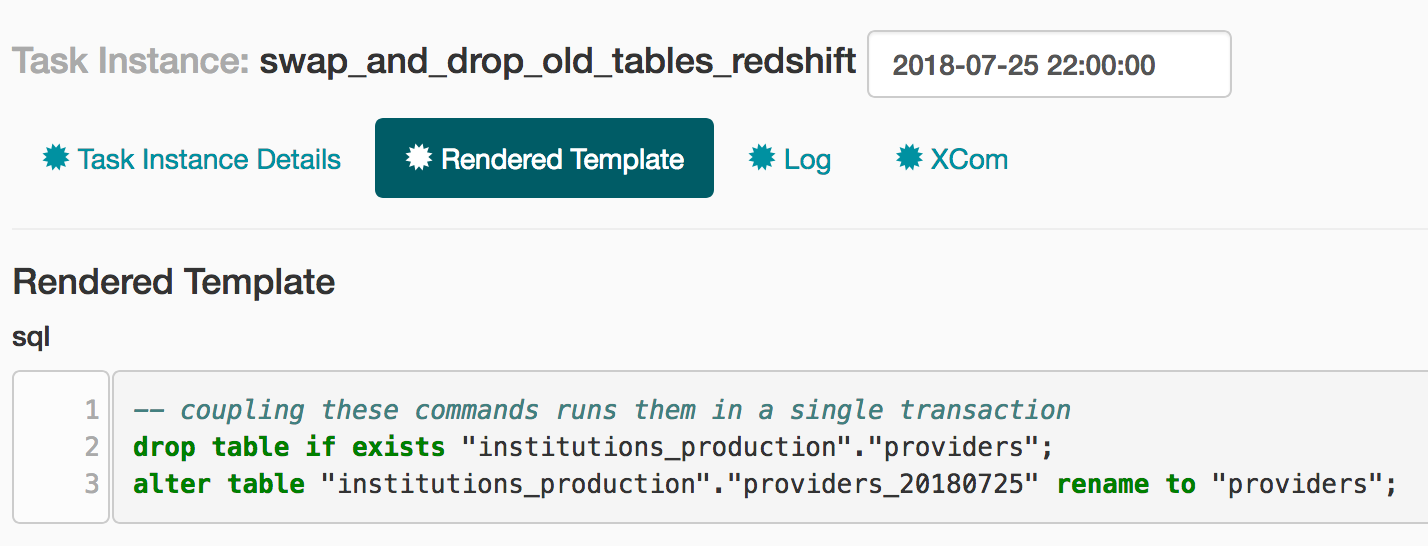Screen dimensions: 1428x546
Task: Focus the execution date input field
Action: click(1048, 65)
